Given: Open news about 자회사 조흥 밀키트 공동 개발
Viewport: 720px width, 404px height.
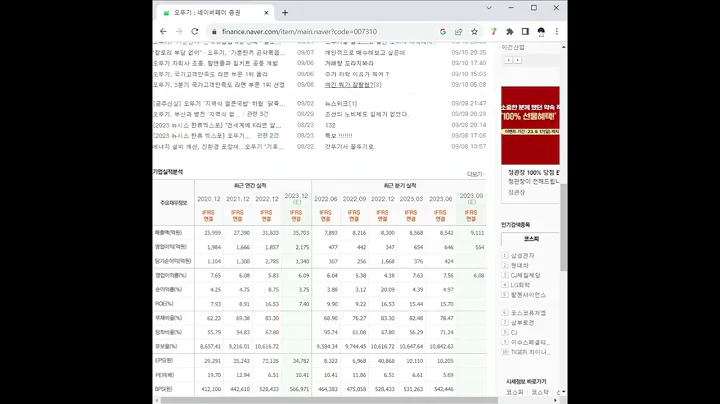Looking at the screenshot, I should (215, 63).
